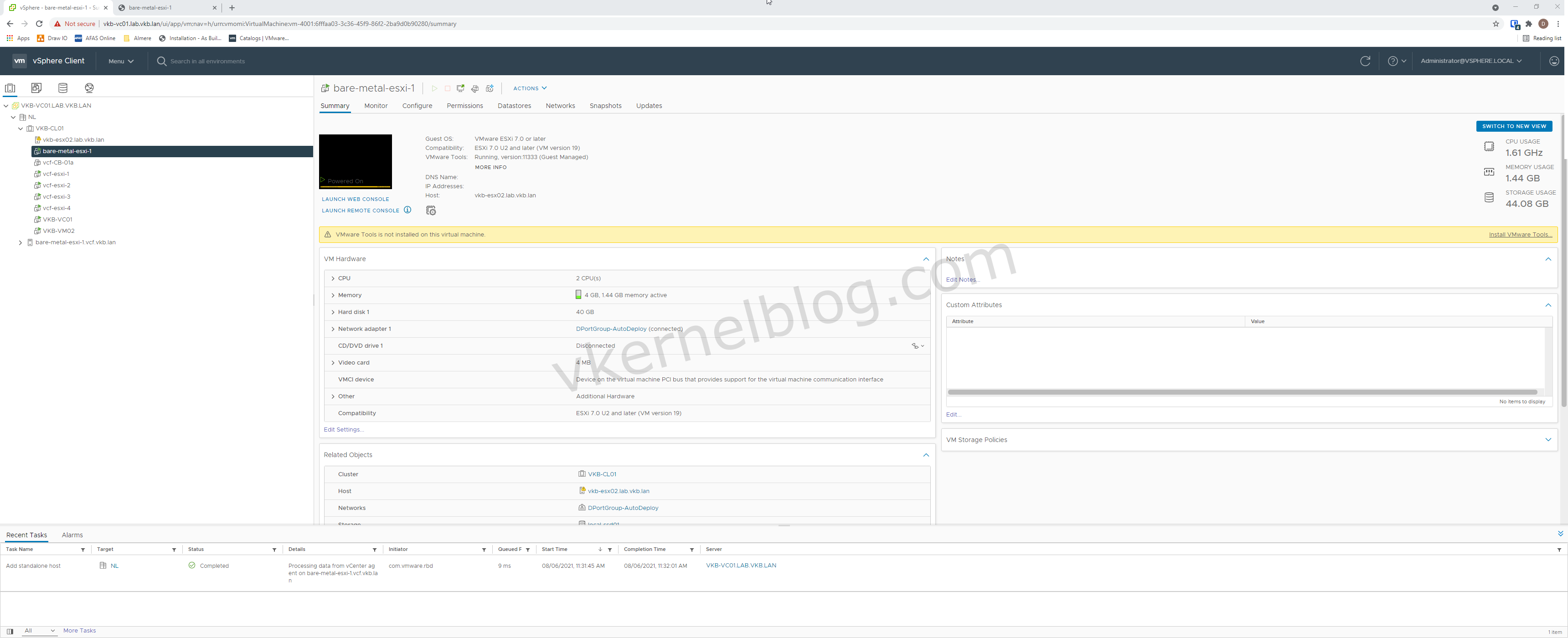Open the Networking inventory view icon
The width and height of the screenshot is (1568, 638).
[x=89, y=87]
